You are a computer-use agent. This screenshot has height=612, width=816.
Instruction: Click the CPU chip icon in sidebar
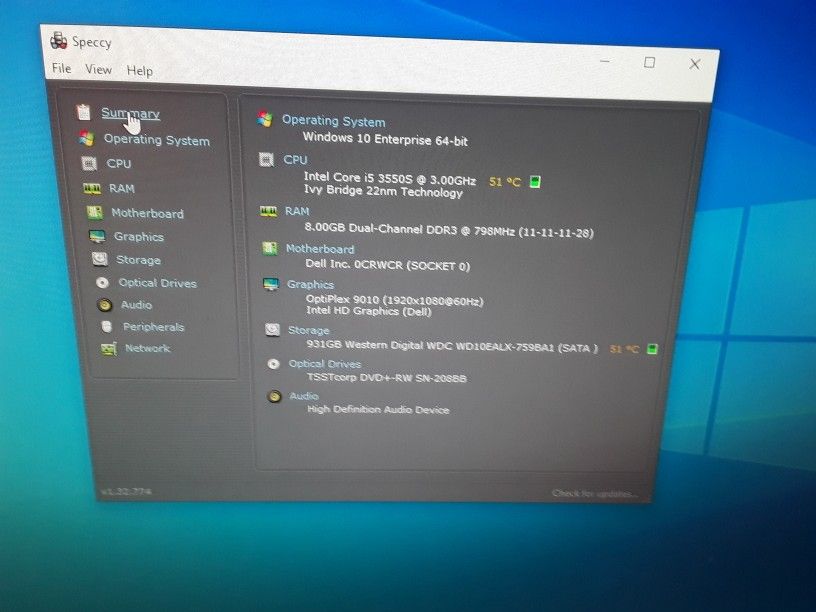point(90,163)
